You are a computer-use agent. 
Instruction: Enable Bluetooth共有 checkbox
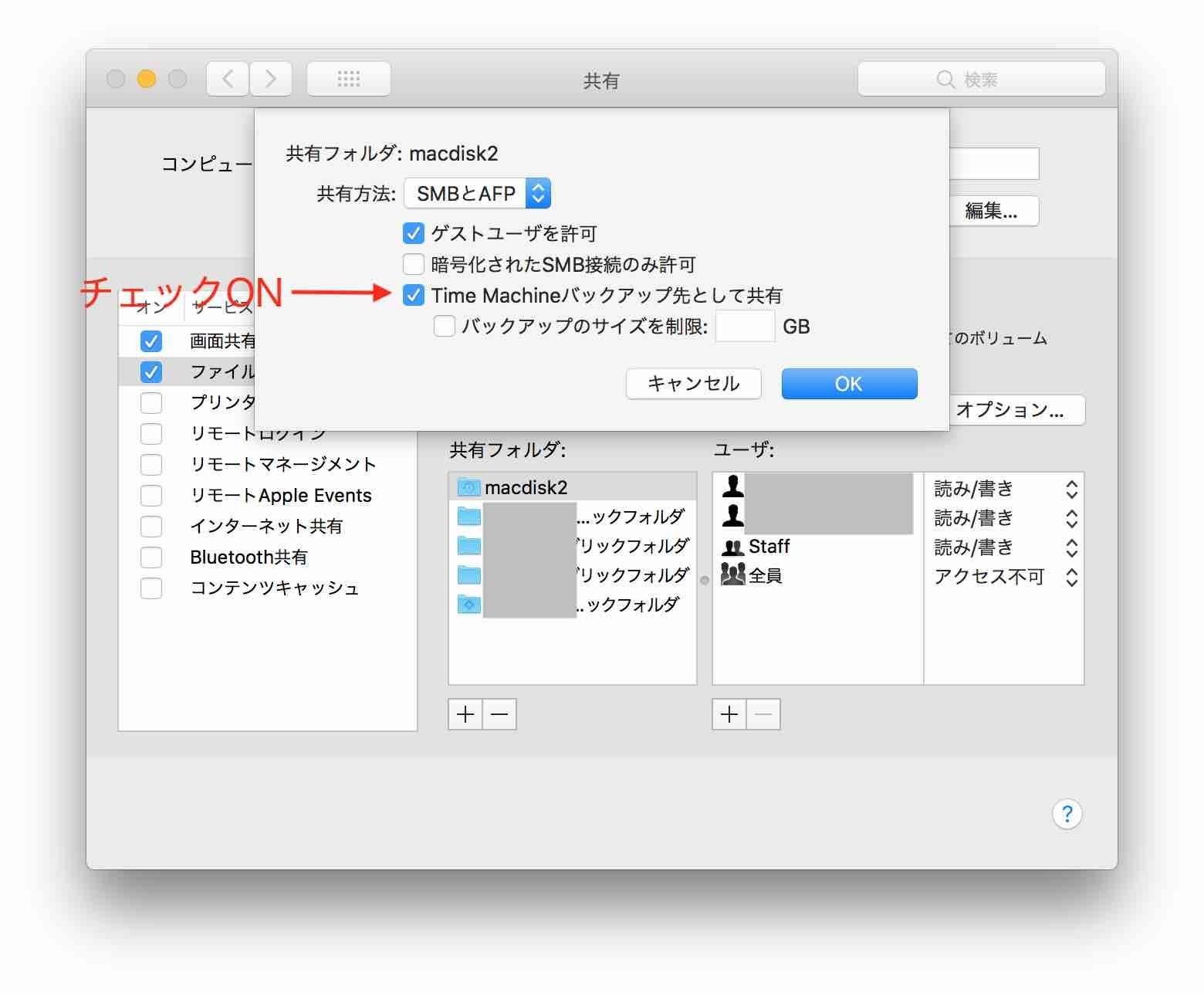(x=151, y=557)
